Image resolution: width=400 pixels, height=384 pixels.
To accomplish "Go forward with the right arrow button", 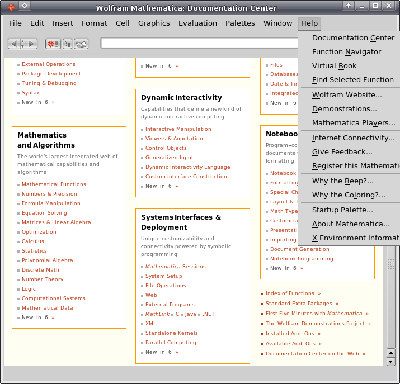I will point(32,44).
